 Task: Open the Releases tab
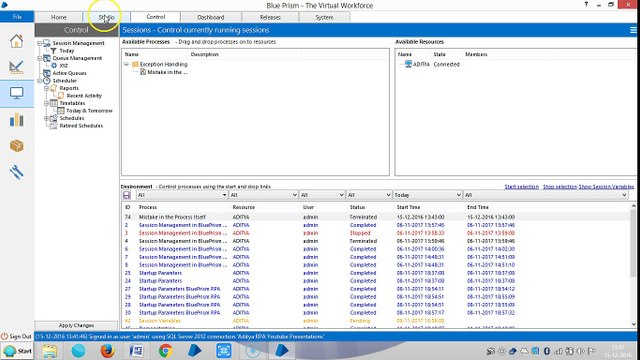[x=270, y=17]
